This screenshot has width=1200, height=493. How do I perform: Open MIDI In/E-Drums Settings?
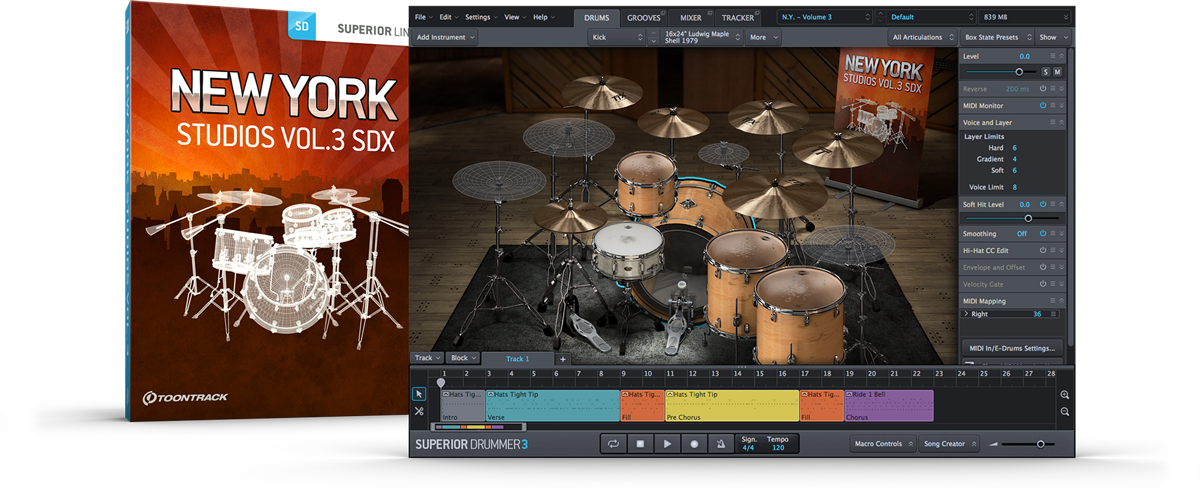pos(1011,348)
